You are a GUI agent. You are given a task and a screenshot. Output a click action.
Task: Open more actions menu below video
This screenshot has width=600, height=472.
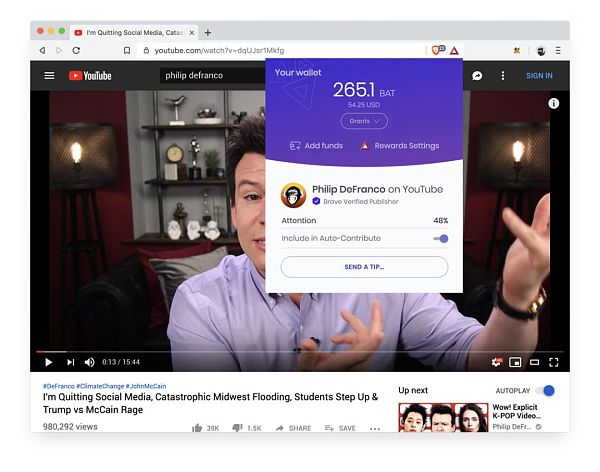pyautogui.click(x=375, y=428)
